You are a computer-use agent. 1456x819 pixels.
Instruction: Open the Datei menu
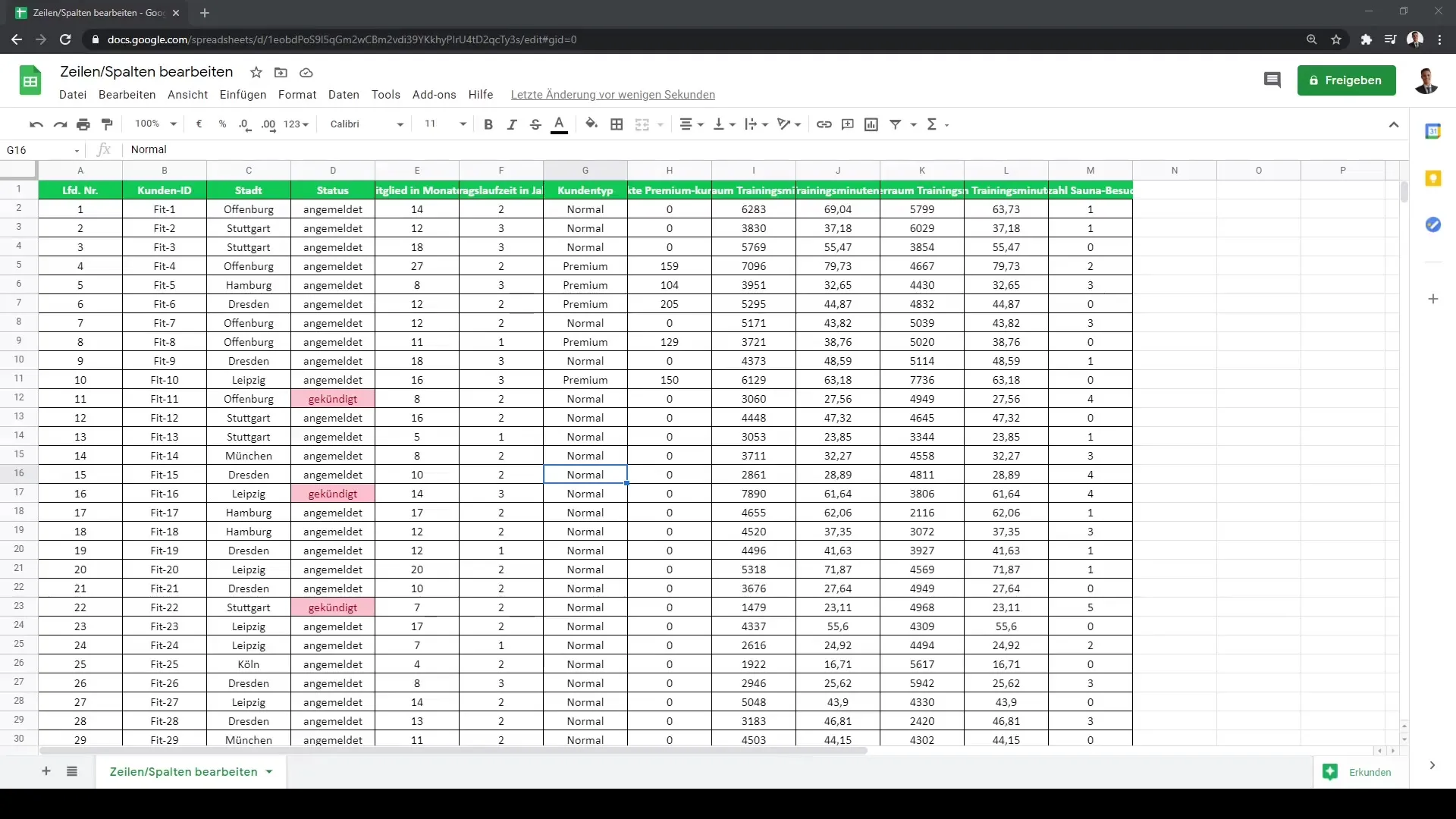point(72,94)
